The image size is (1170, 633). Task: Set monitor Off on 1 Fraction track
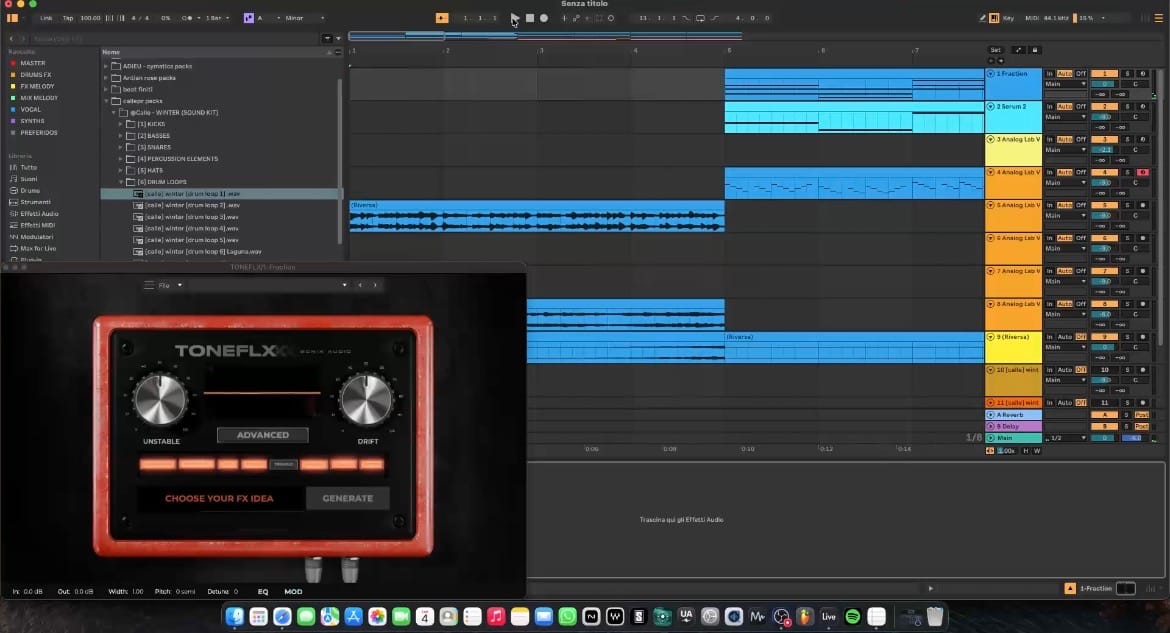[1080, 74]
